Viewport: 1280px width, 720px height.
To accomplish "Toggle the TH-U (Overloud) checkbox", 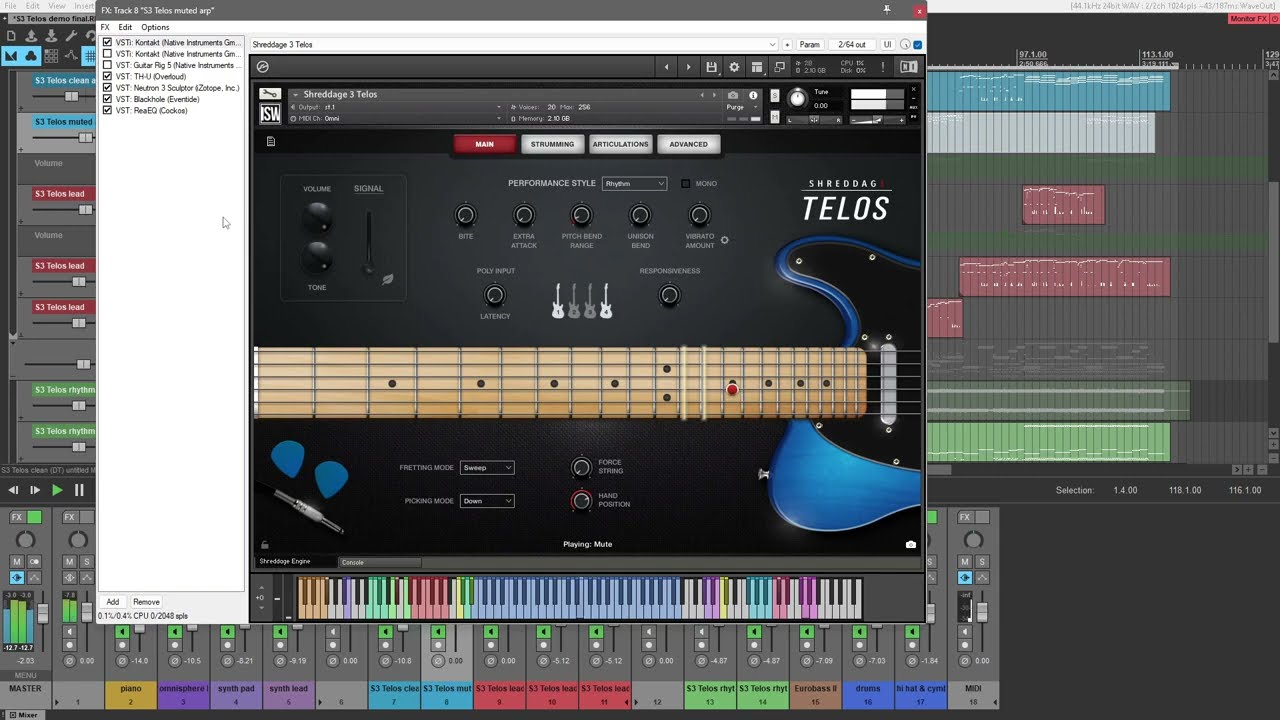I will (x=107, y=77).
